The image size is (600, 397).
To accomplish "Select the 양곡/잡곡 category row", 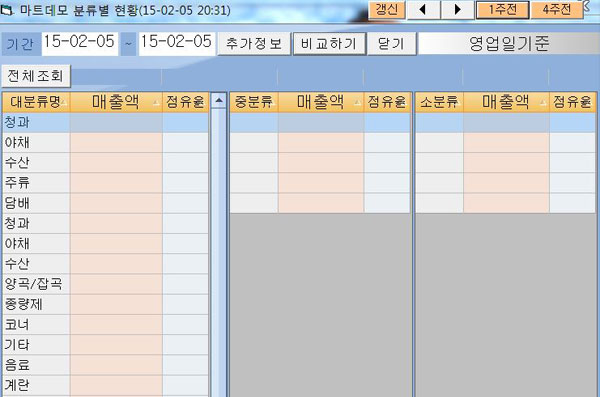I will coord(105,284).
